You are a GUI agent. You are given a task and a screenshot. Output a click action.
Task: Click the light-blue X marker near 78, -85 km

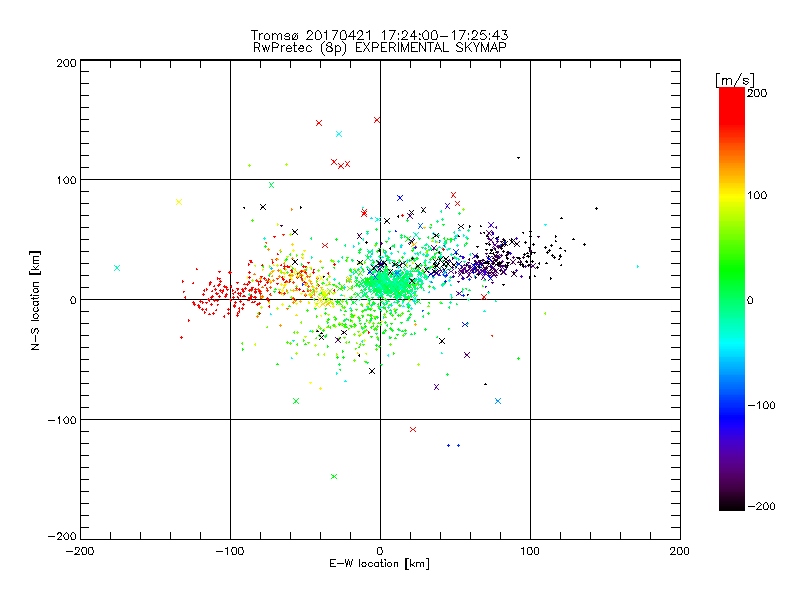(x=498, y=401)
